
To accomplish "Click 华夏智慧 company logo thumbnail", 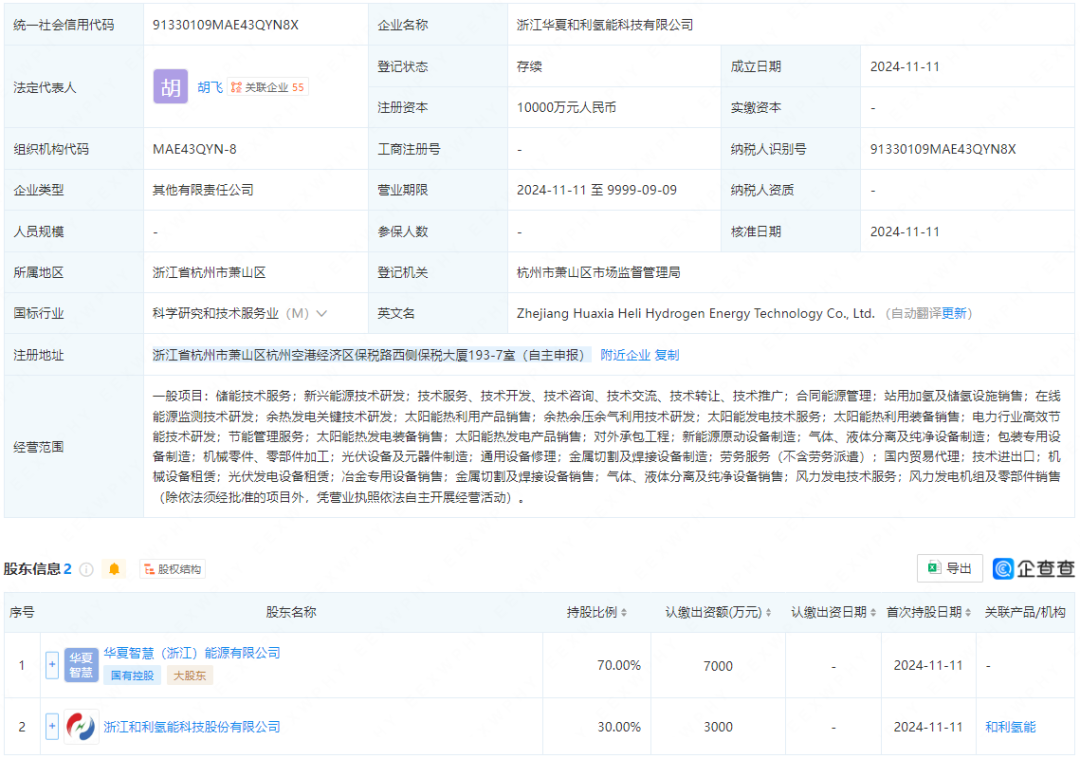I will pos(81,665).
